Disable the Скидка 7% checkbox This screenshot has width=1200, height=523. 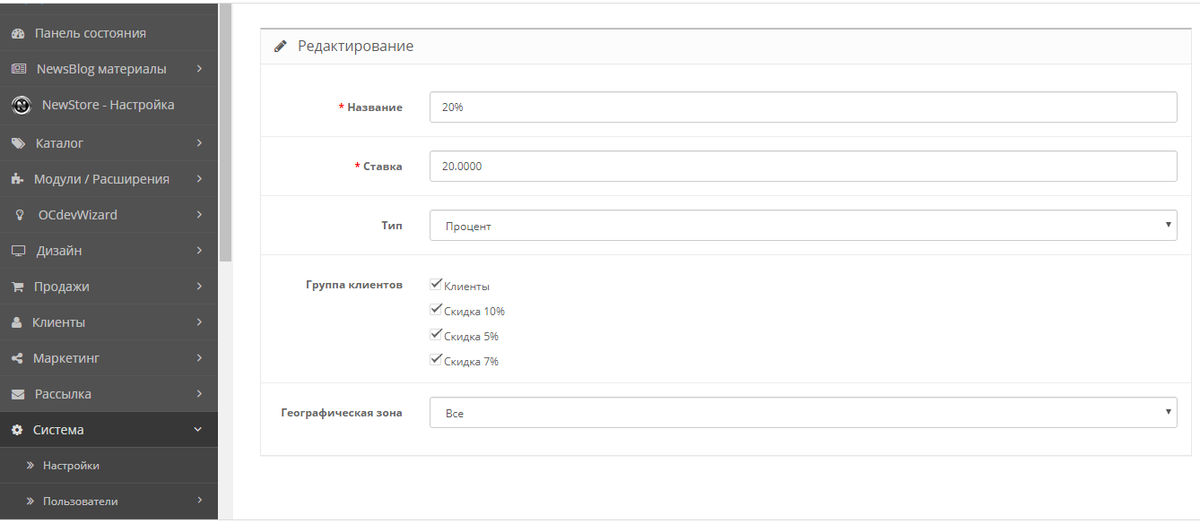tap(435, 360)
